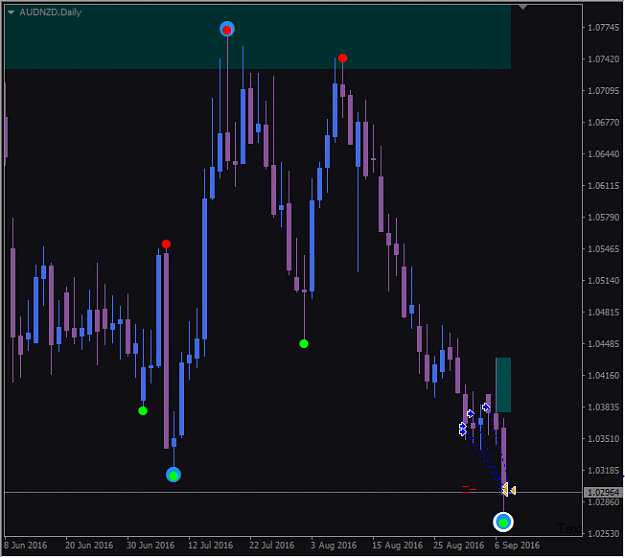625x558 pixels.
Task: Select the ringed green dot at July low
Action: click(173, 475)
